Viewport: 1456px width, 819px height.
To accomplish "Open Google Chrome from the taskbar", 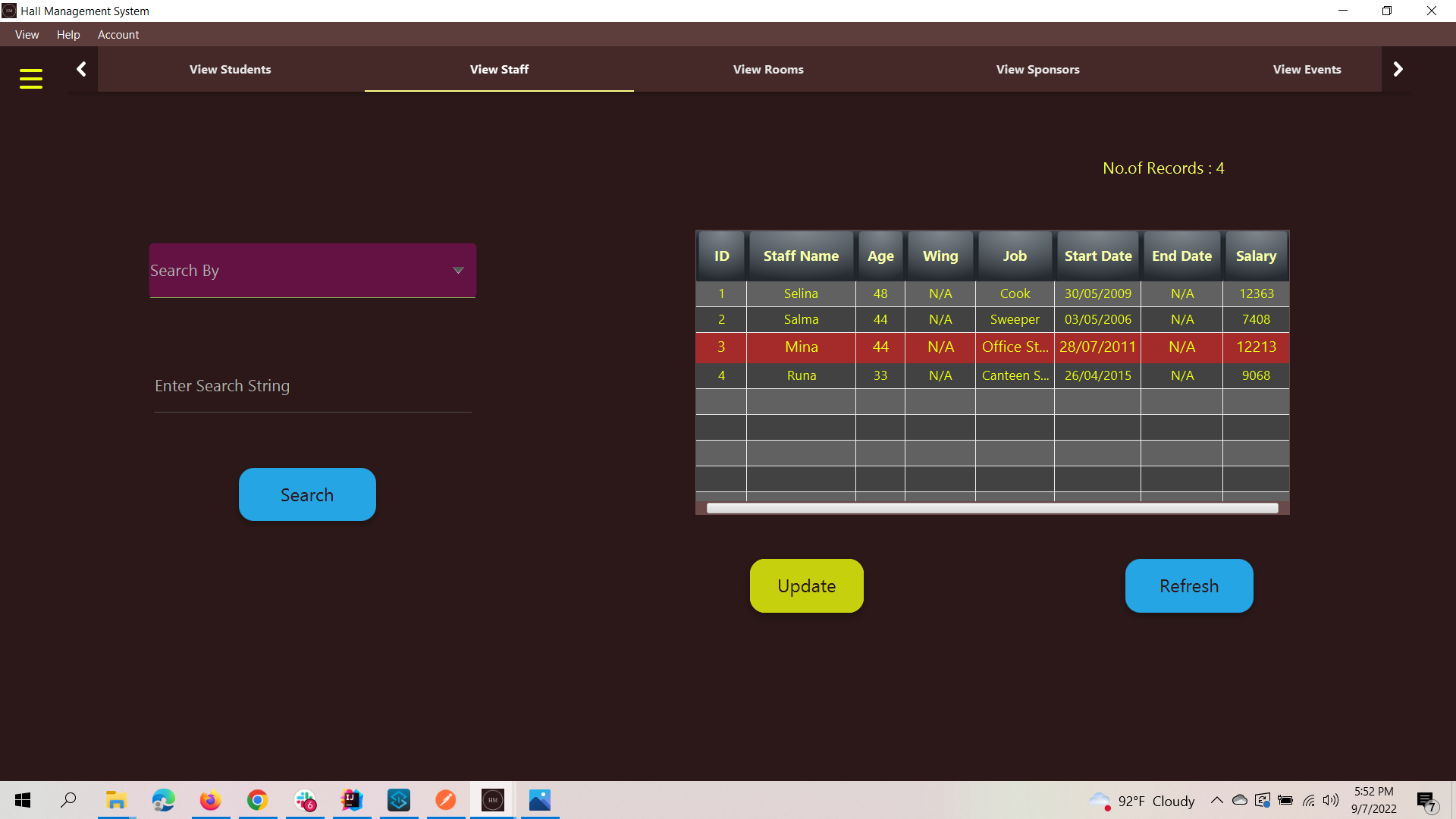I will [x=257, y=800].
